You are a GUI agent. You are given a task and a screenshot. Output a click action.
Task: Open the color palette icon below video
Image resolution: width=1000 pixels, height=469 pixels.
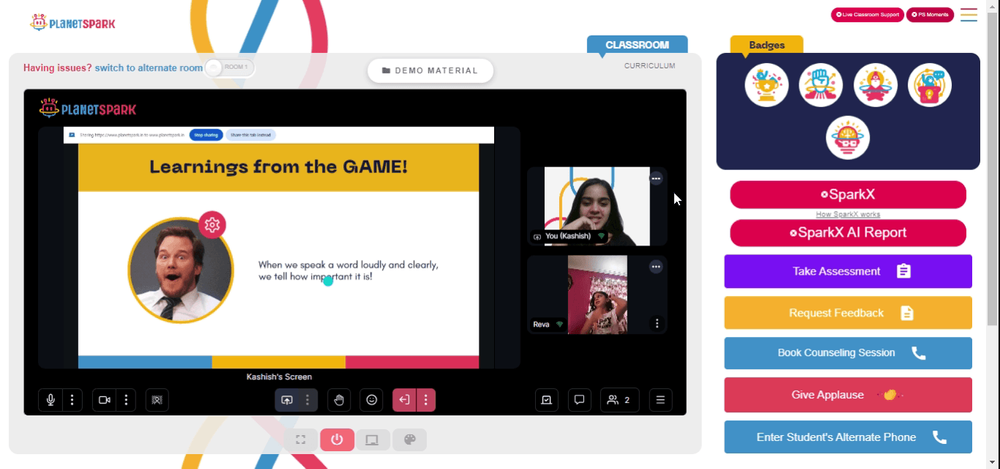409,440
